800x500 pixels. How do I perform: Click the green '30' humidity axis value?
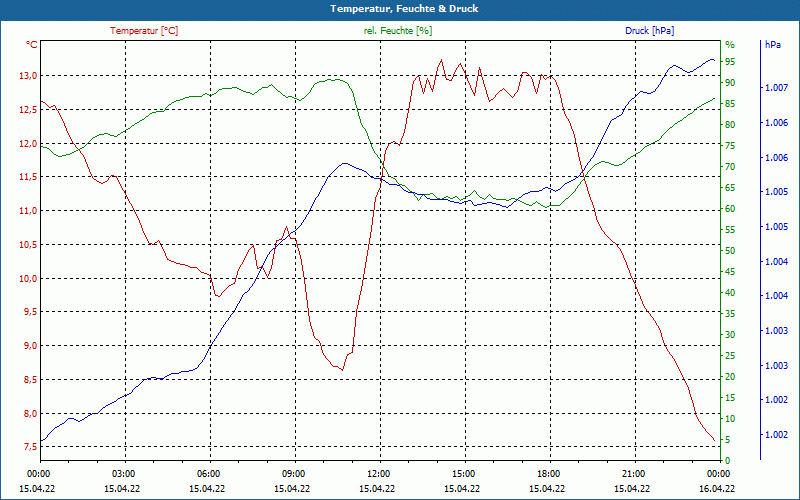pos(730,335)
